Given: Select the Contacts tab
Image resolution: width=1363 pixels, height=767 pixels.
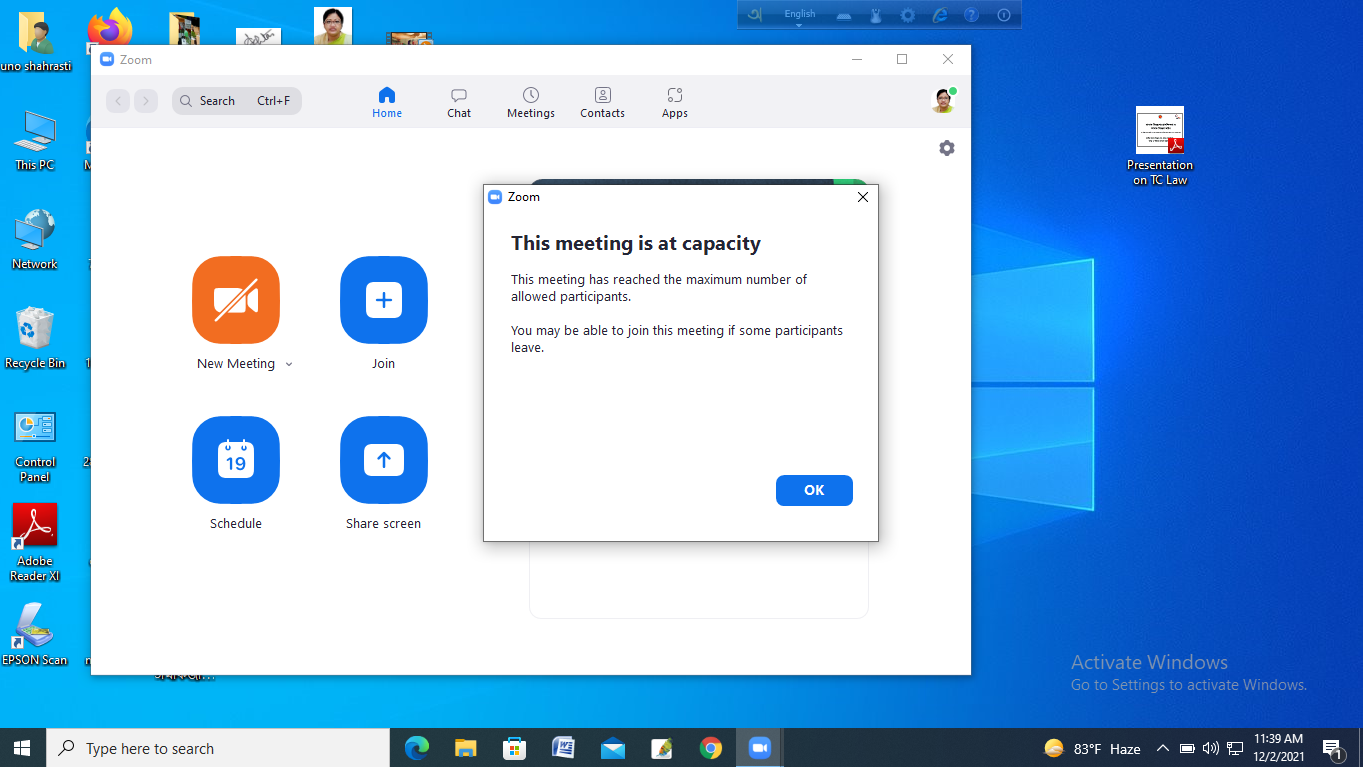Looking at the screenshot, I should 602,102.
